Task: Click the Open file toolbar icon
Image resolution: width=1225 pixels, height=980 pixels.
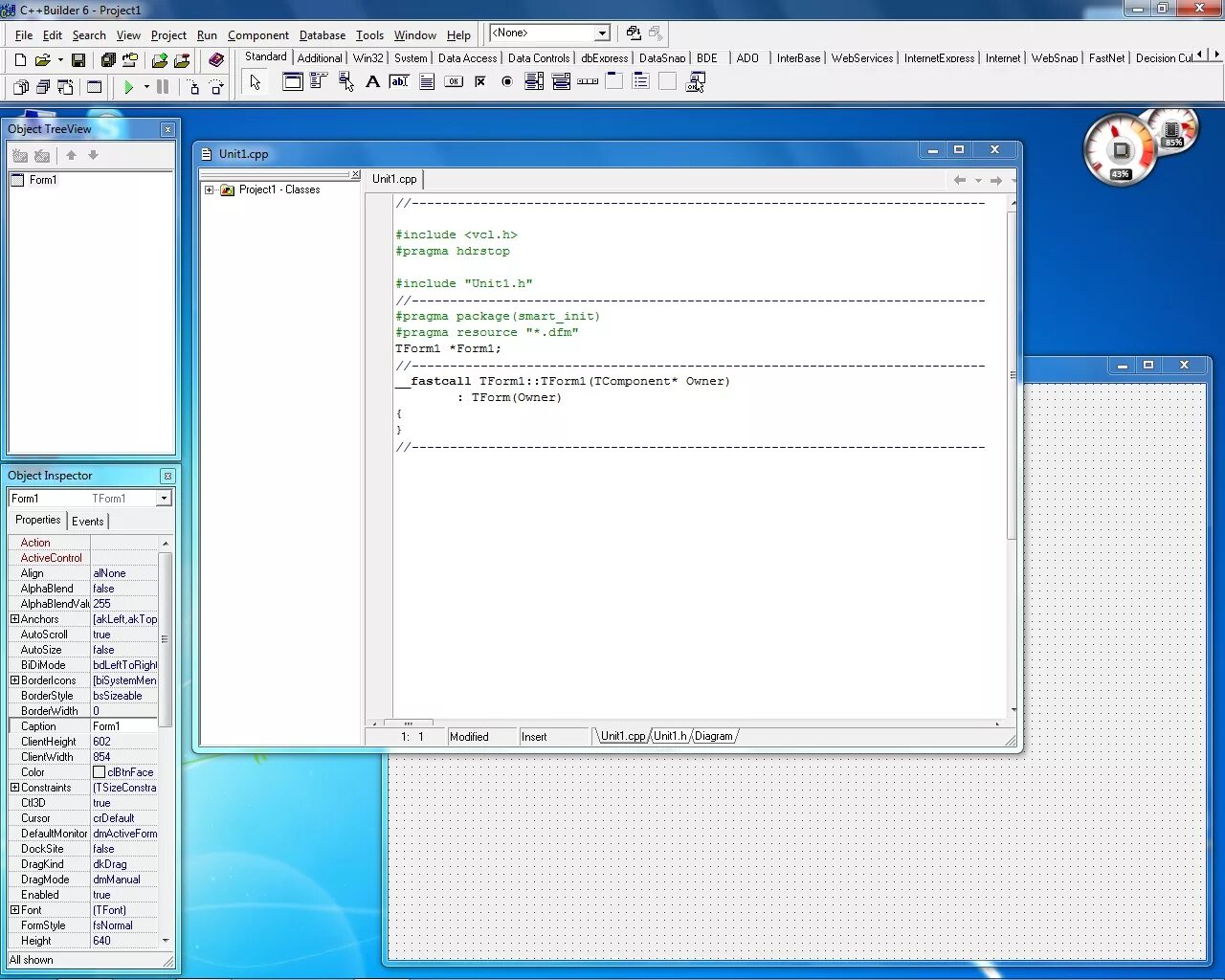Action: click(42, 60)
